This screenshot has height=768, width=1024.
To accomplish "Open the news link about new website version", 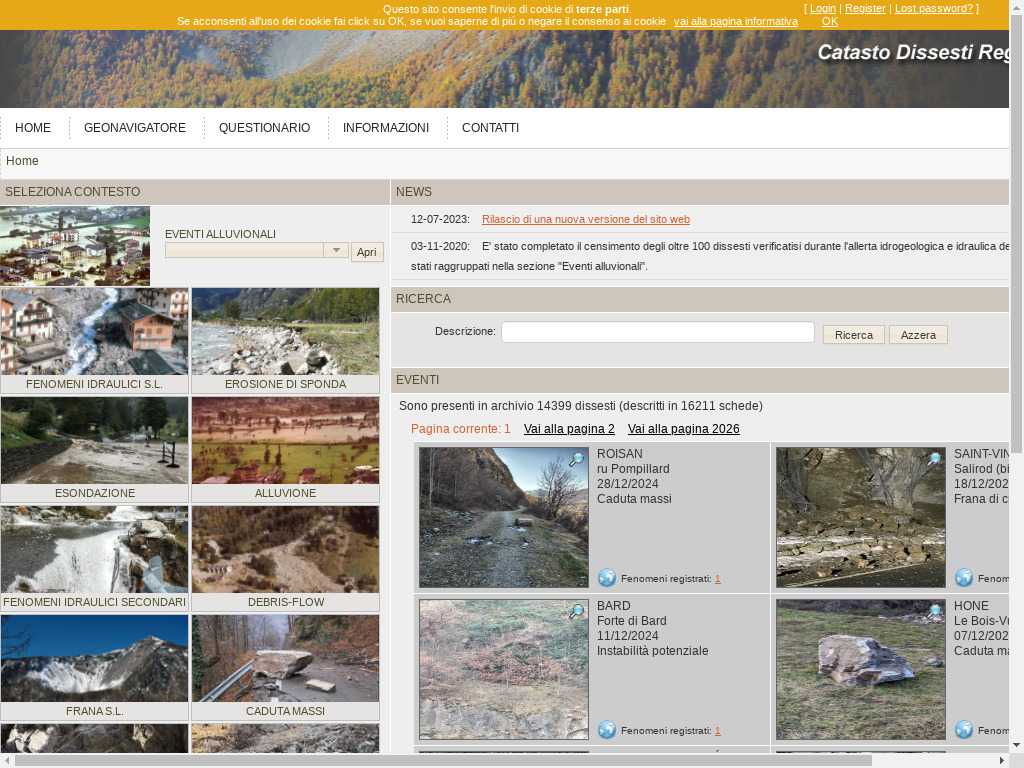I will pyautogui.click(x=586, y=219).
